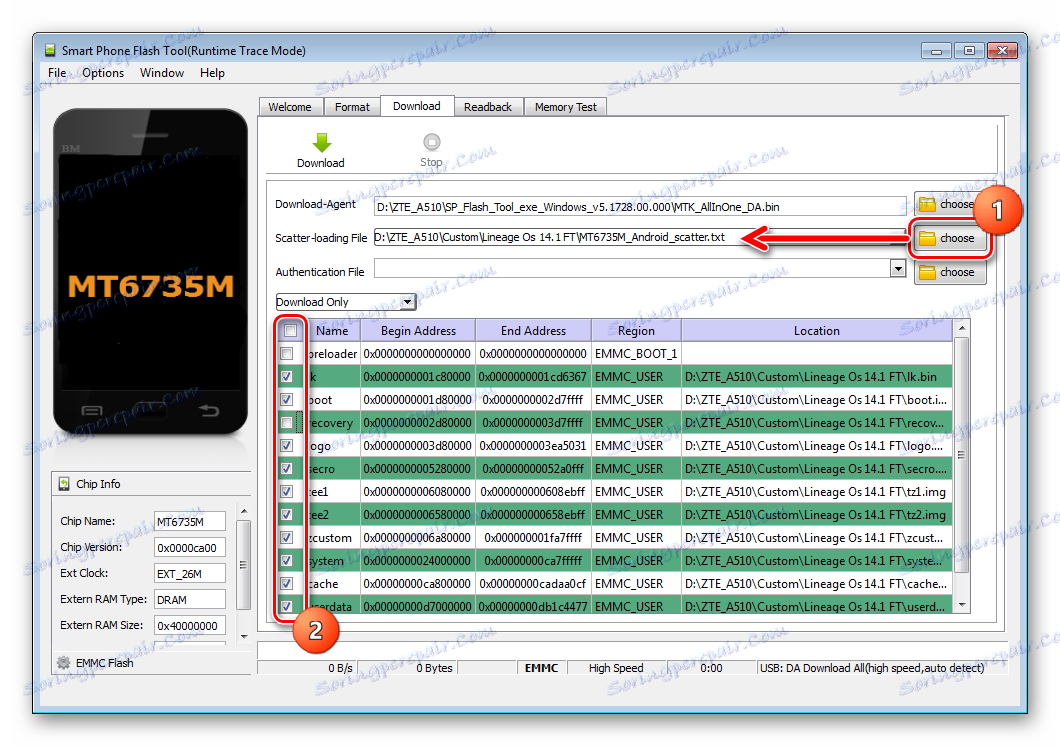This screenshot has height=746, width=1060.
Task: Click end address 0x00000000cadaa0cf cell
Action: pos(533,583)
